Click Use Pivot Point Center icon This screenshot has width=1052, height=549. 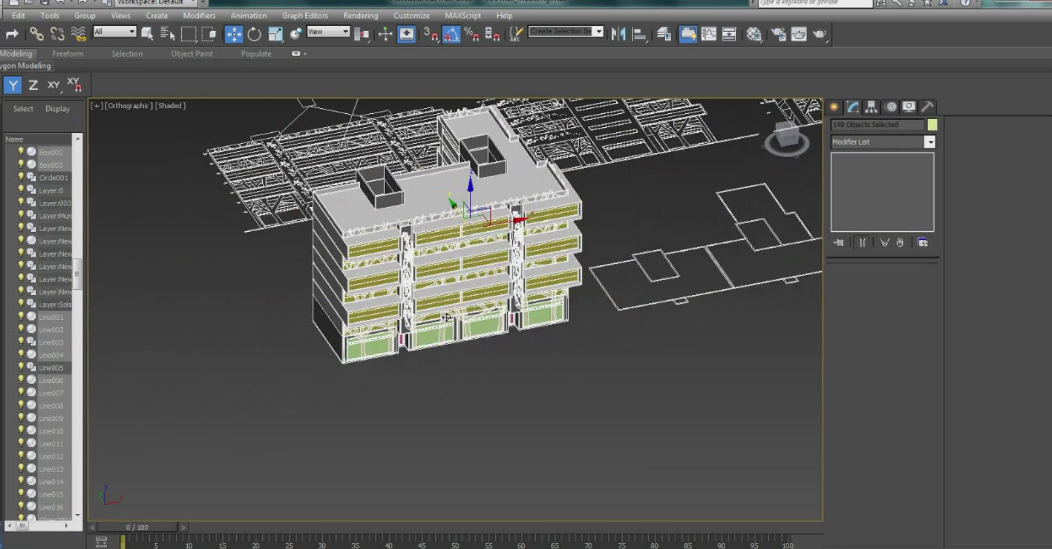pos(362,34)
